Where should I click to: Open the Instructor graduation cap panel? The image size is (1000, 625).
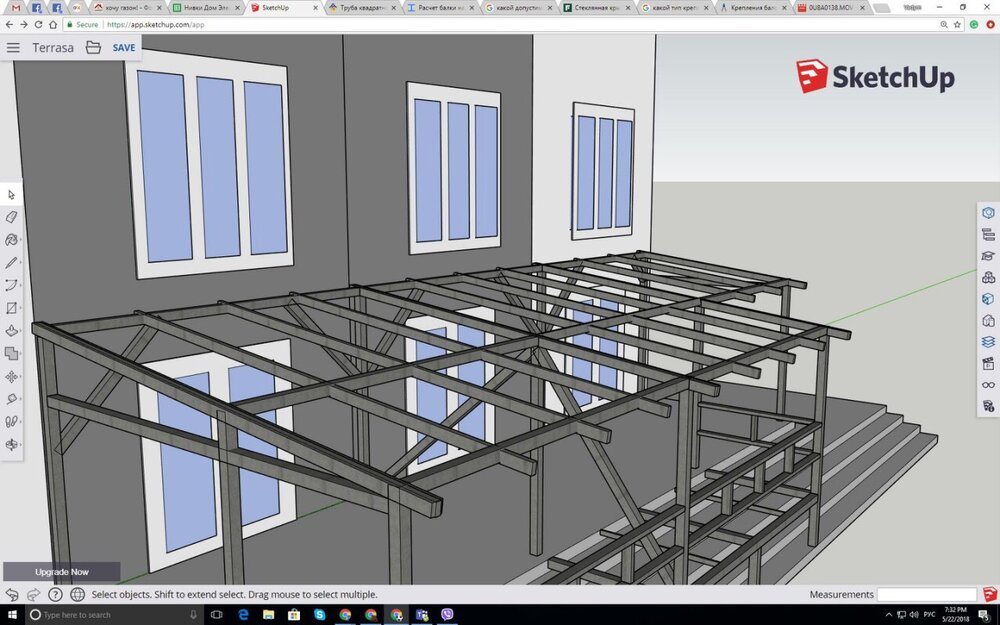click(988, 256)
